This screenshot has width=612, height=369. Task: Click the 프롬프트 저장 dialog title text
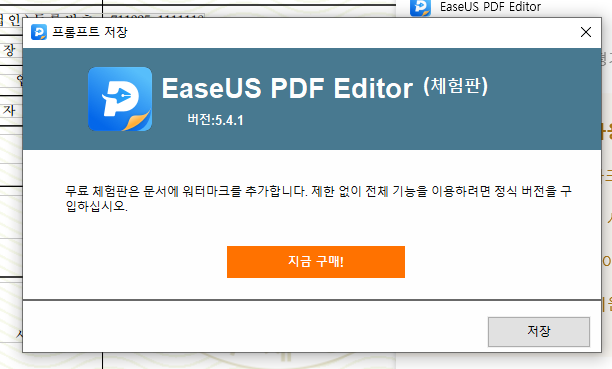click(x=90, y=32)
